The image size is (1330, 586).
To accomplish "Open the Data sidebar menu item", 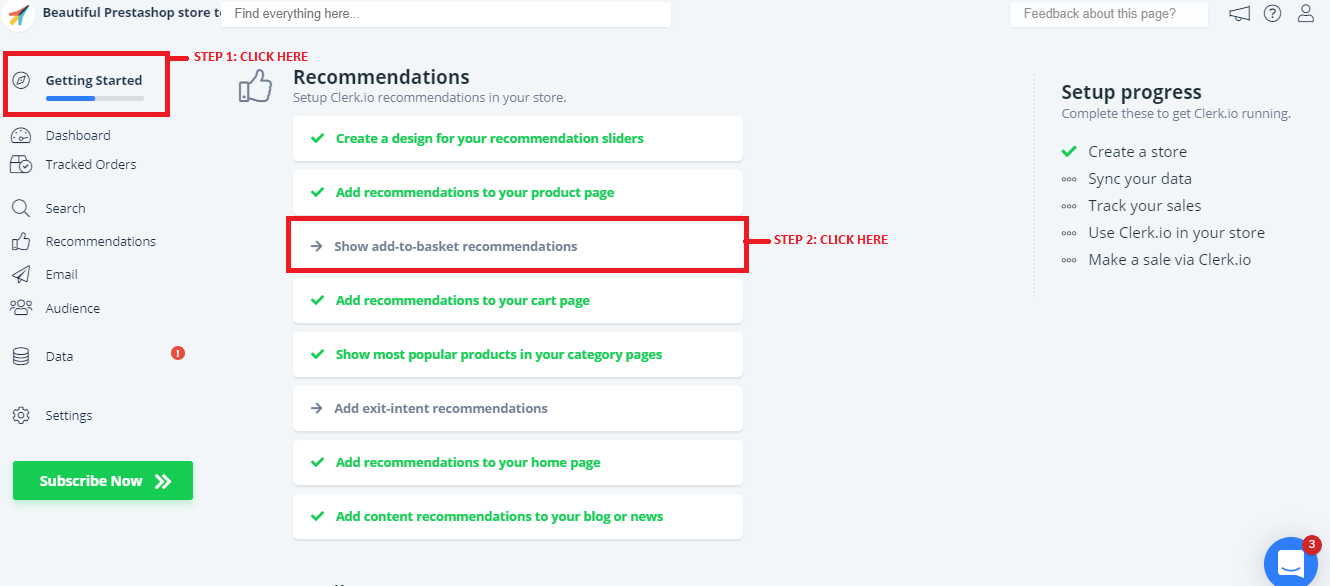I will pos(59,356).
